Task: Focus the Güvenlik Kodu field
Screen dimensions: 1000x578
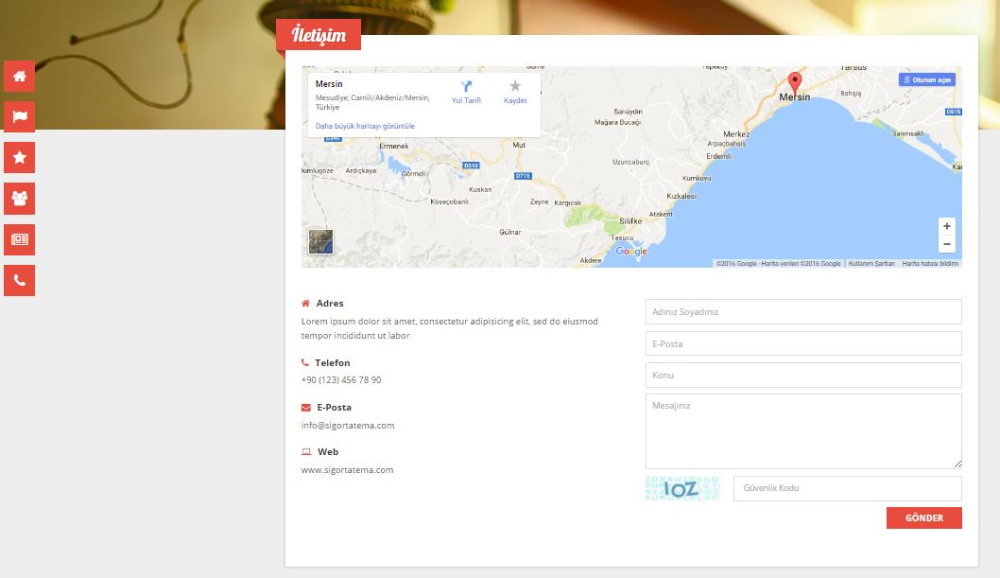Action: [848, 488]
